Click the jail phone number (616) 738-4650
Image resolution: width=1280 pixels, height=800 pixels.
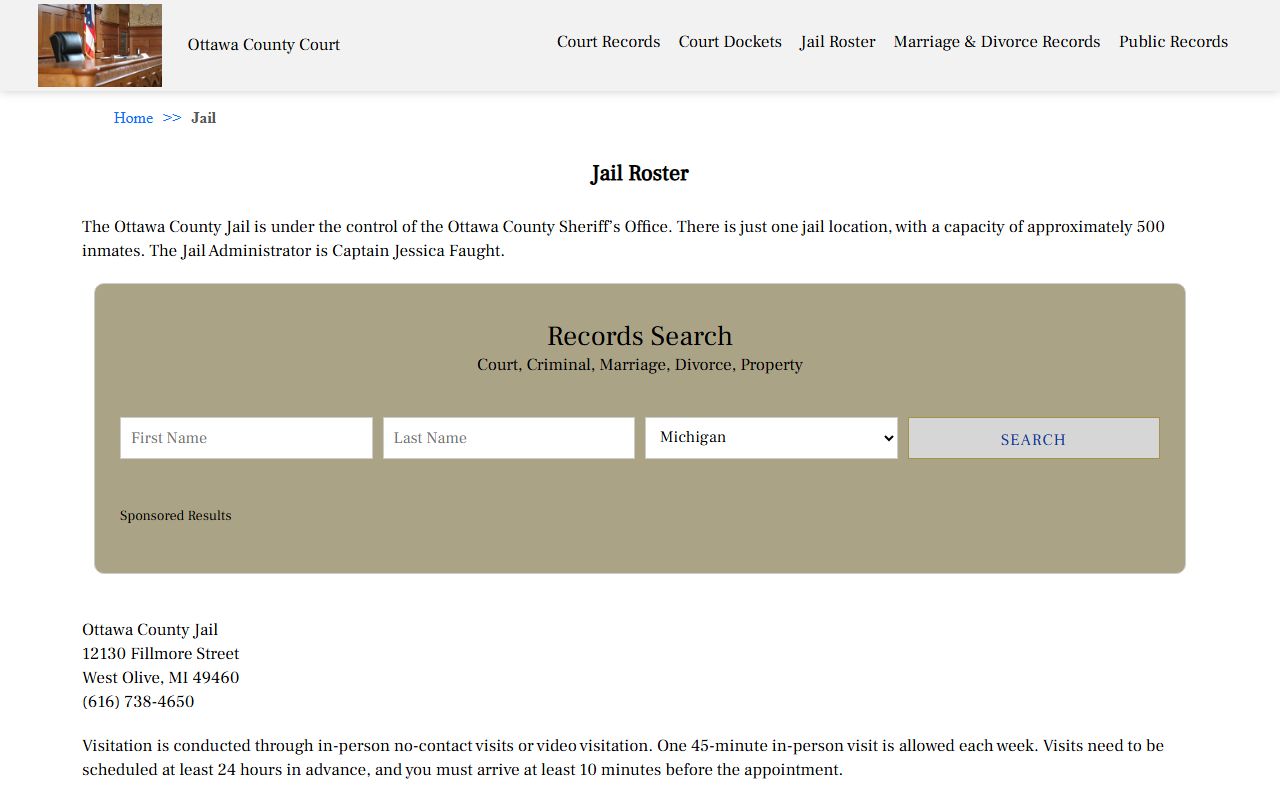coord(138,702)
